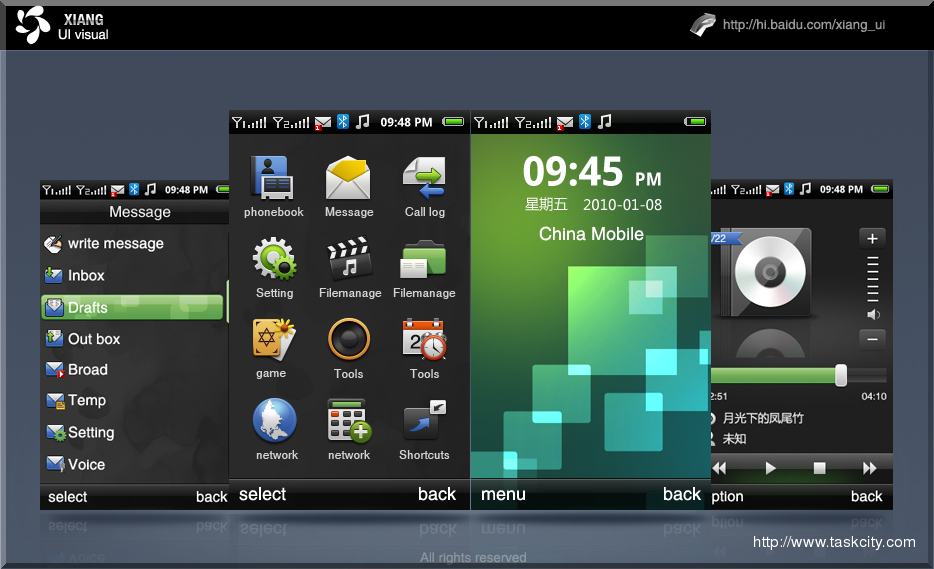Image resolution: width=934 pixels, height=569 pixels.
Task: Open the calendar clock Tools icon
Action: coord(424,340)
